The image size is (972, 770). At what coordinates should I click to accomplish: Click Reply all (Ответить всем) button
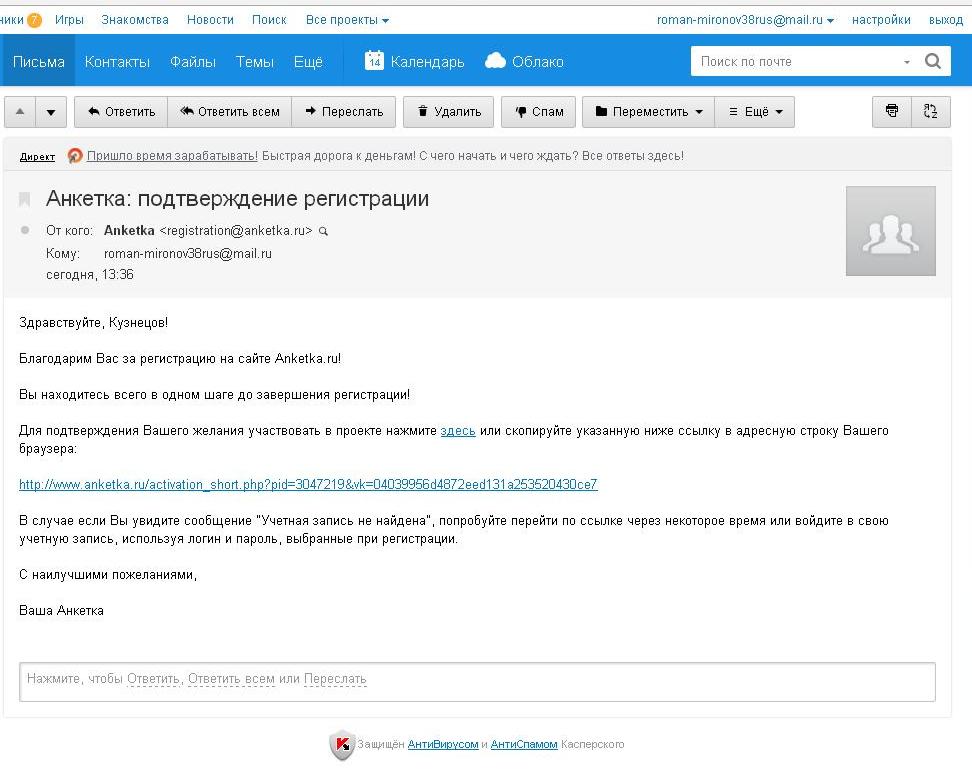click(229, 112)
